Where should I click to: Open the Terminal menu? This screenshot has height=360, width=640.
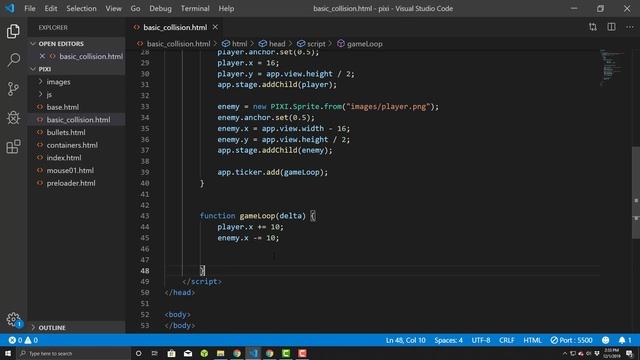pos(195,8)
